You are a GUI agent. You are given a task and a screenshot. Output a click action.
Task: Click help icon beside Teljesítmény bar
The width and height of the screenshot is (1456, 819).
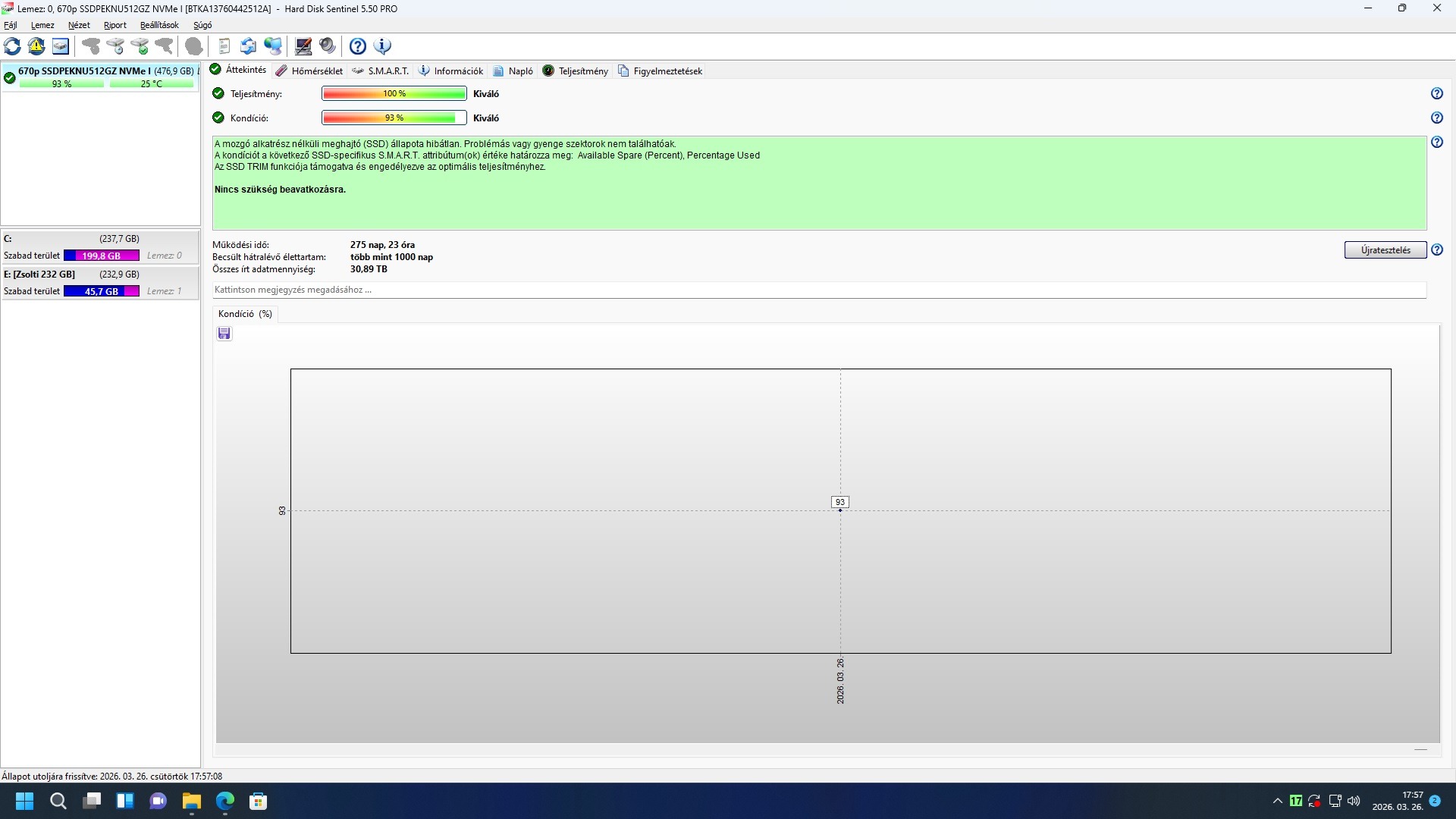(1436, 93)
